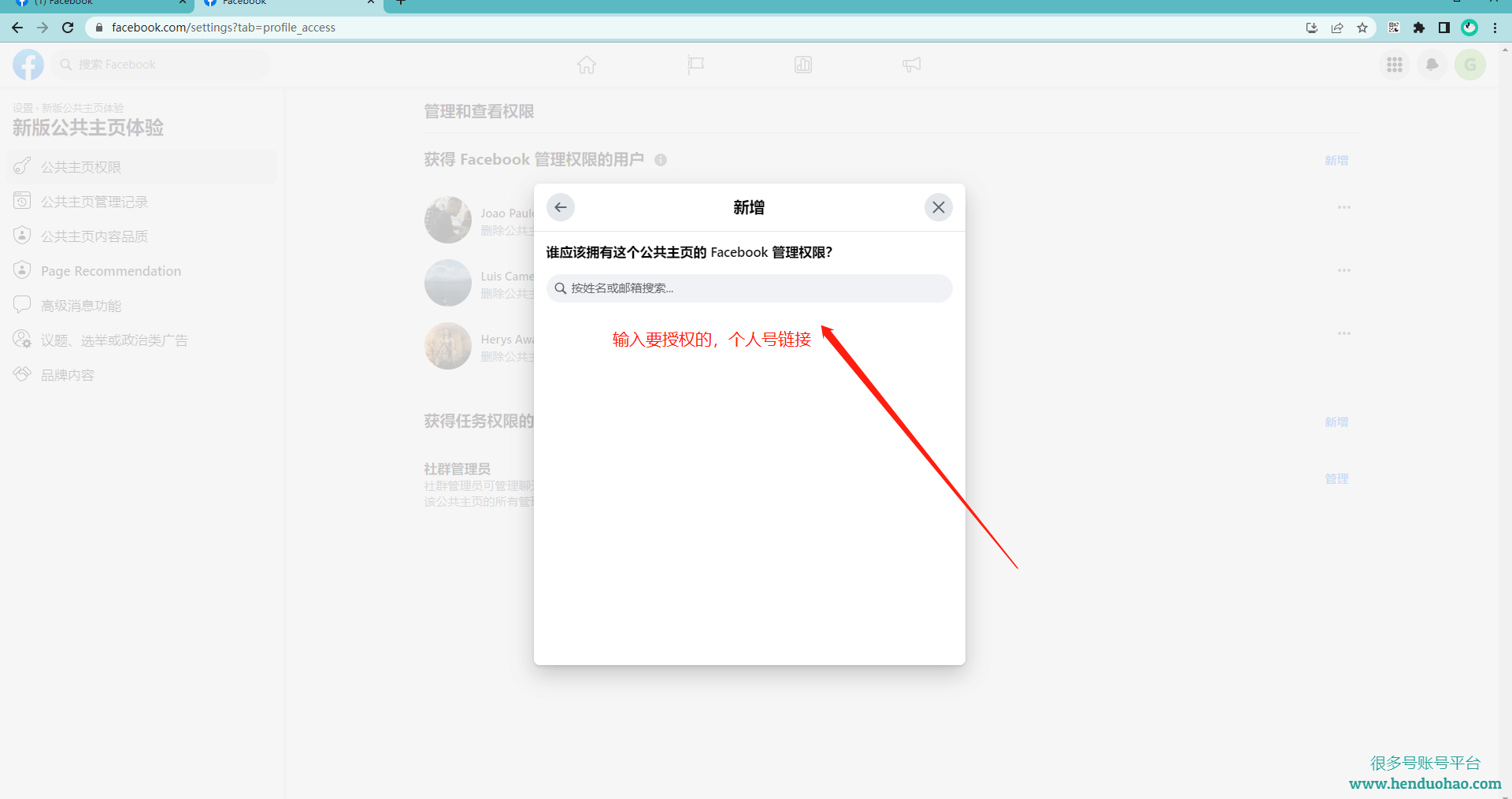Open the insights chart icon in top bar
1512x799 pixels.
click(803, 65)
